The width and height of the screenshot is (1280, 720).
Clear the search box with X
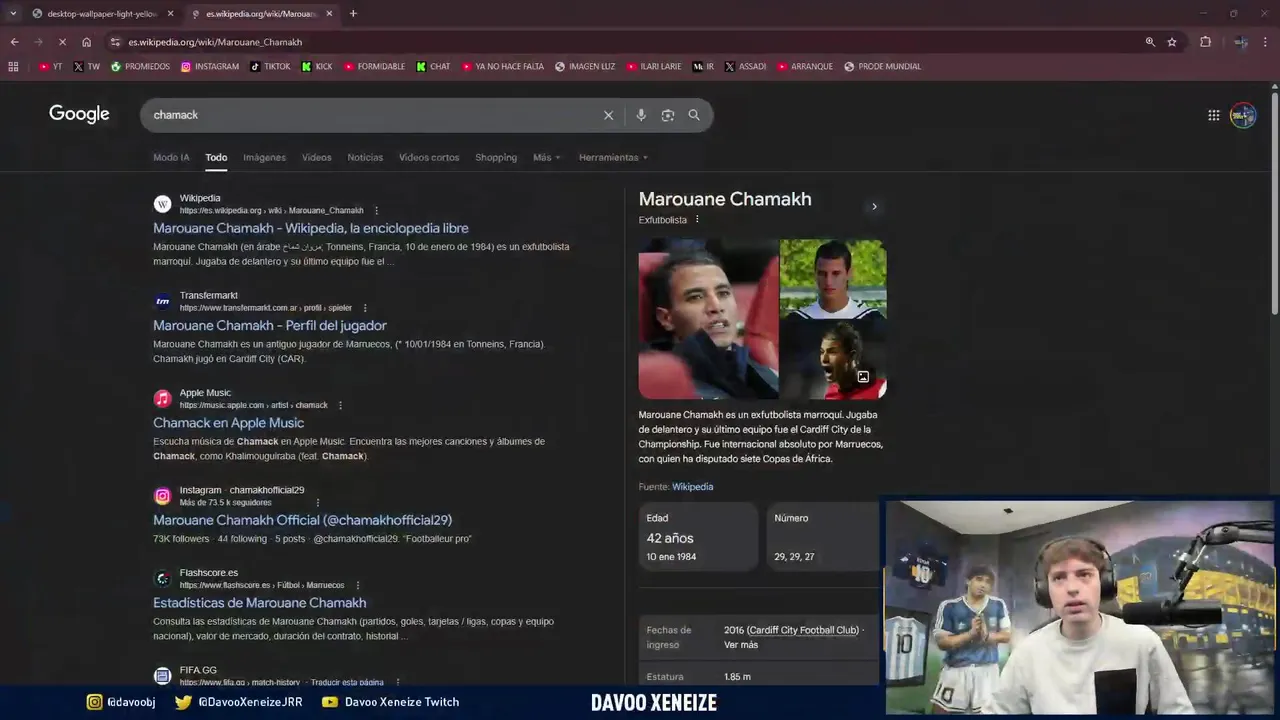click(x=608, y=115)
